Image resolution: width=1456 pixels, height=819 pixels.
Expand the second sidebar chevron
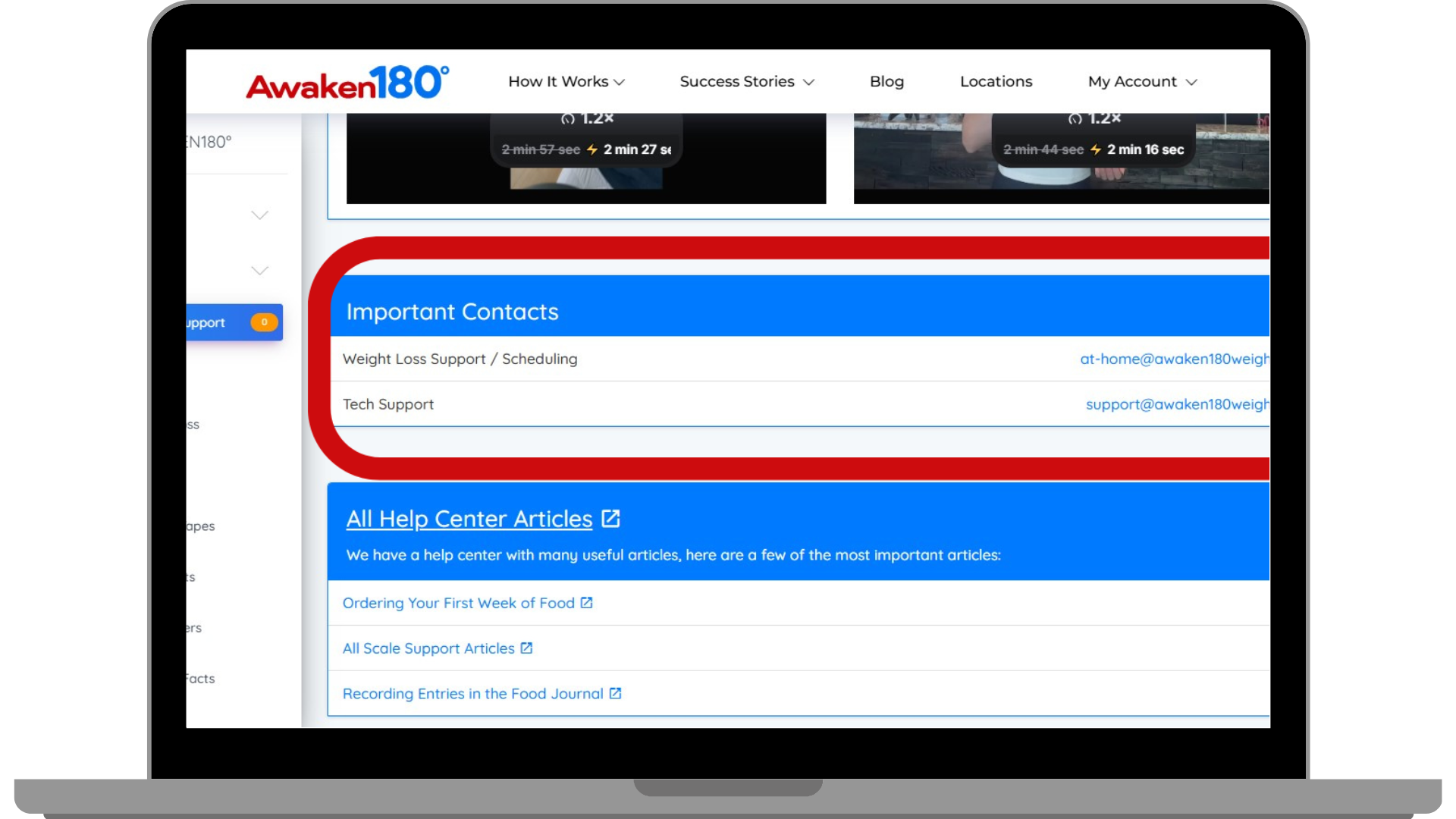click(x=260, y=271)
